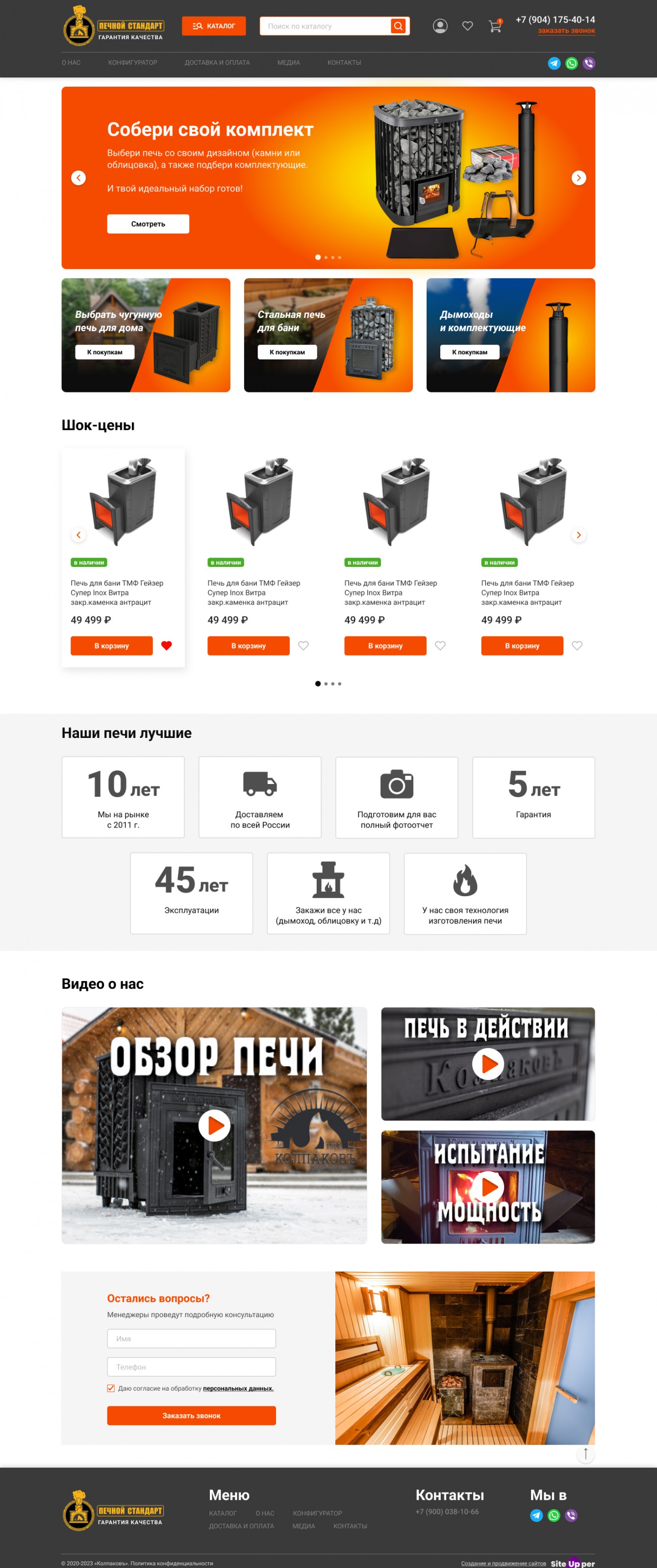Viewport: 657px width, 1568px height.
Task: Click the search magnifier button
Action: pos(398,26)
